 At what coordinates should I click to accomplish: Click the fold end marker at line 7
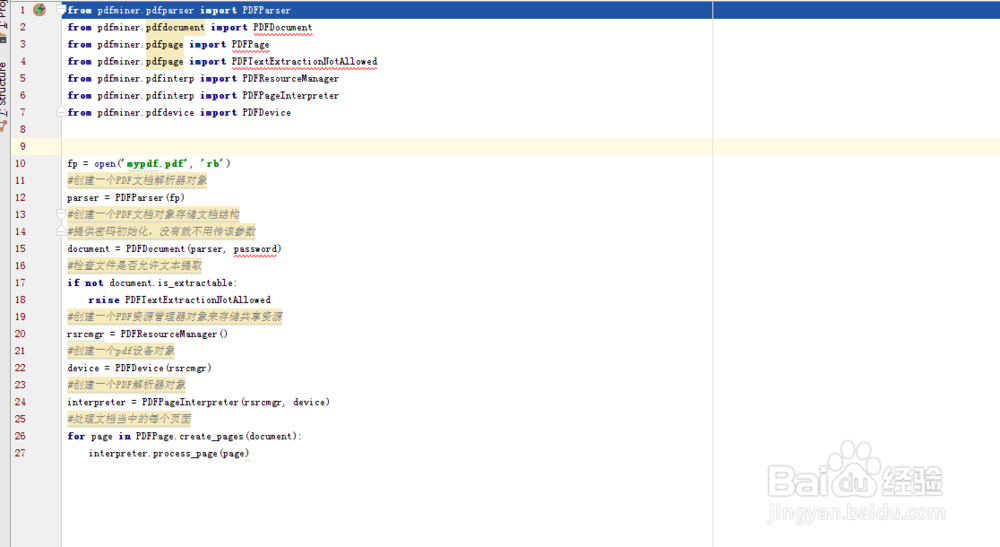(x=61, y=112)
